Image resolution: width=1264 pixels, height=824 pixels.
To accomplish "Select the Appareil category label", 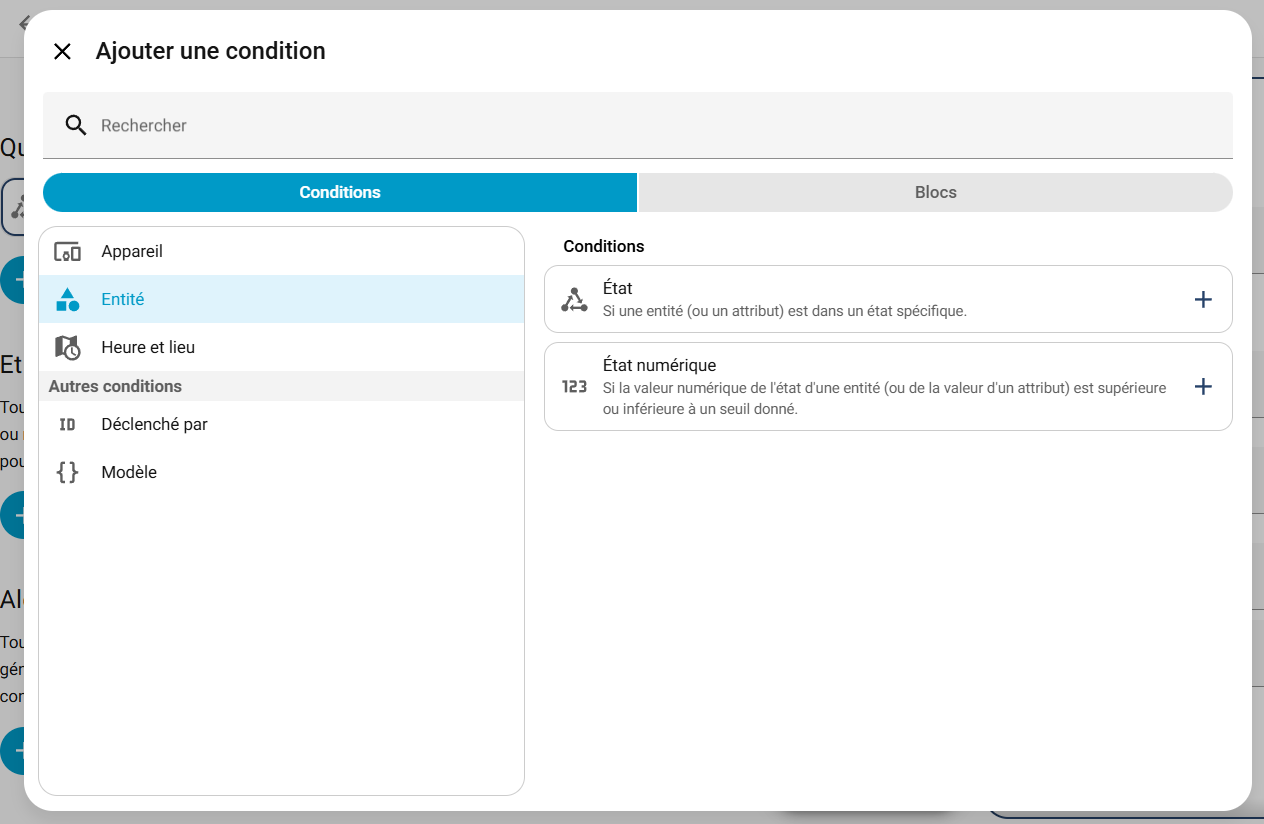I will click(132, 252).
